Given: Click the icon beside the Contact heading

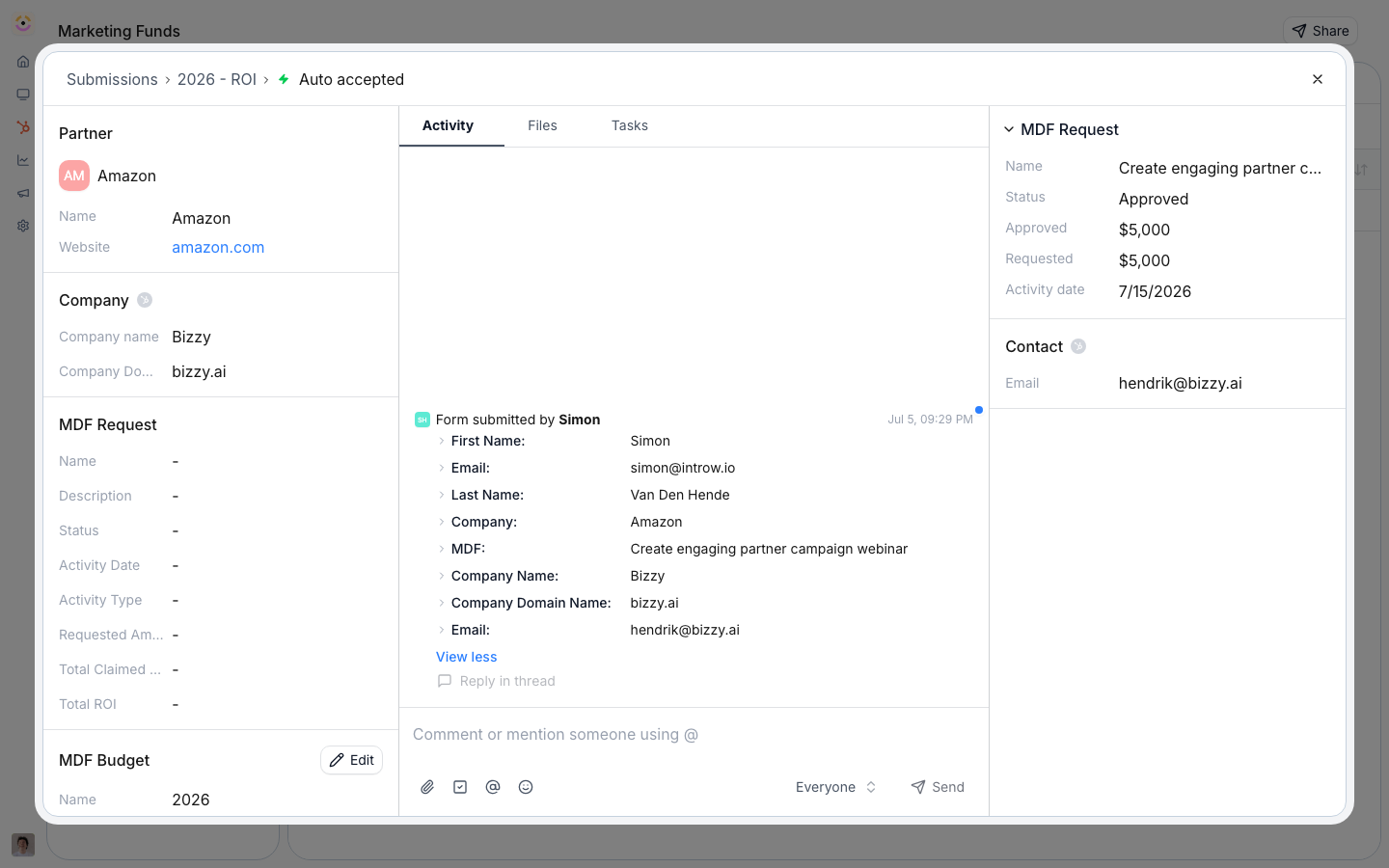Looking at the screenshot, I should pos(1078,346).
